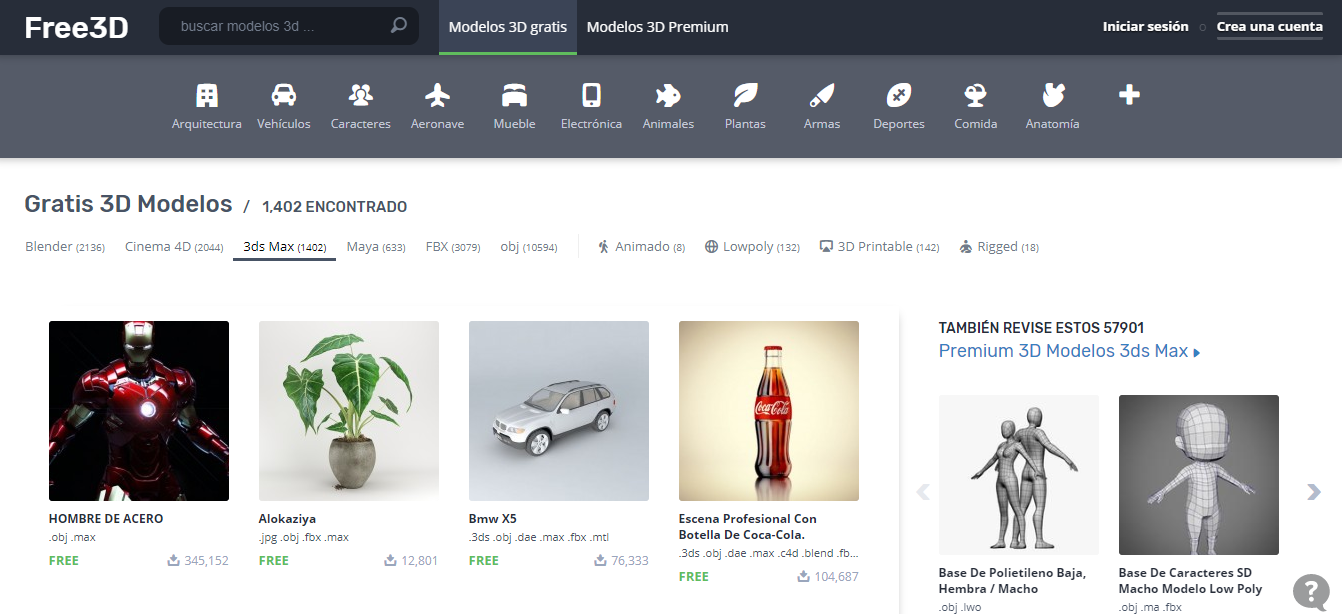Filter models by Animado

(x=641, y=247)
